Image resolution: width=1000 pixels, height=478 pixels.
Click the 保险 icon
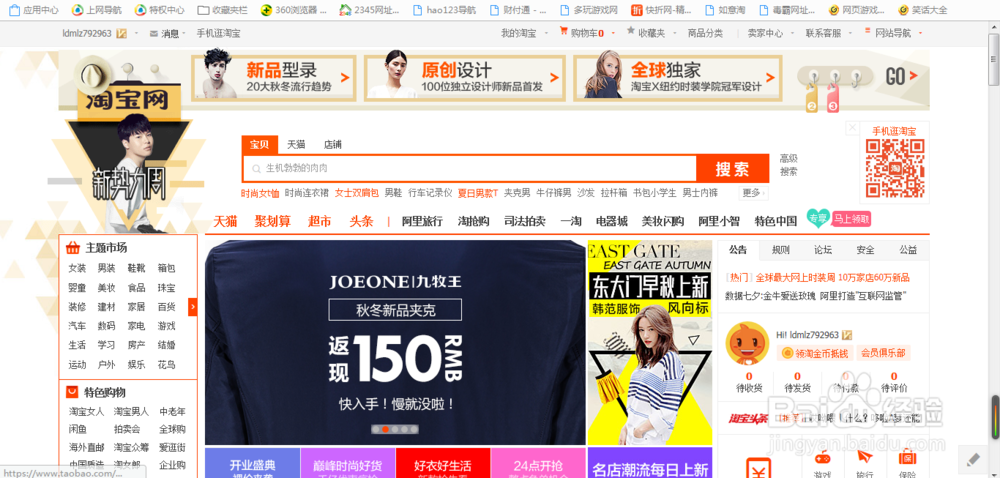click(x=906, y=457)
